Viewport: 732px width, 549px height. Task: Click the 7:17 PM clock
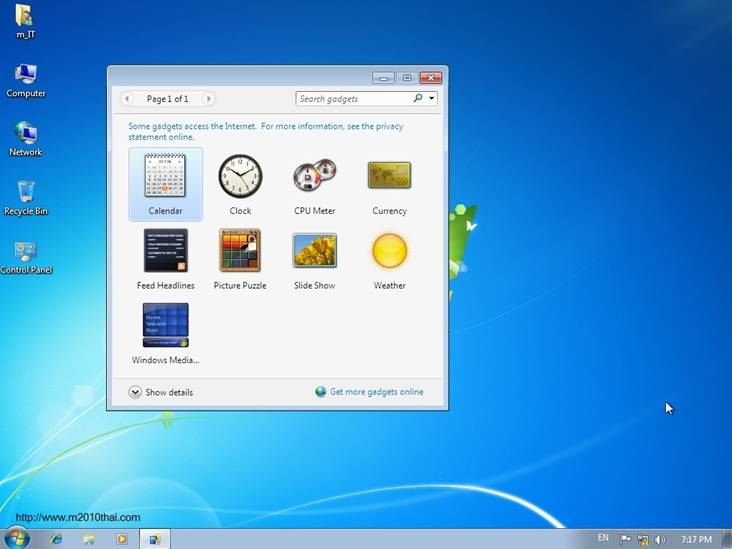pos(697,540)
